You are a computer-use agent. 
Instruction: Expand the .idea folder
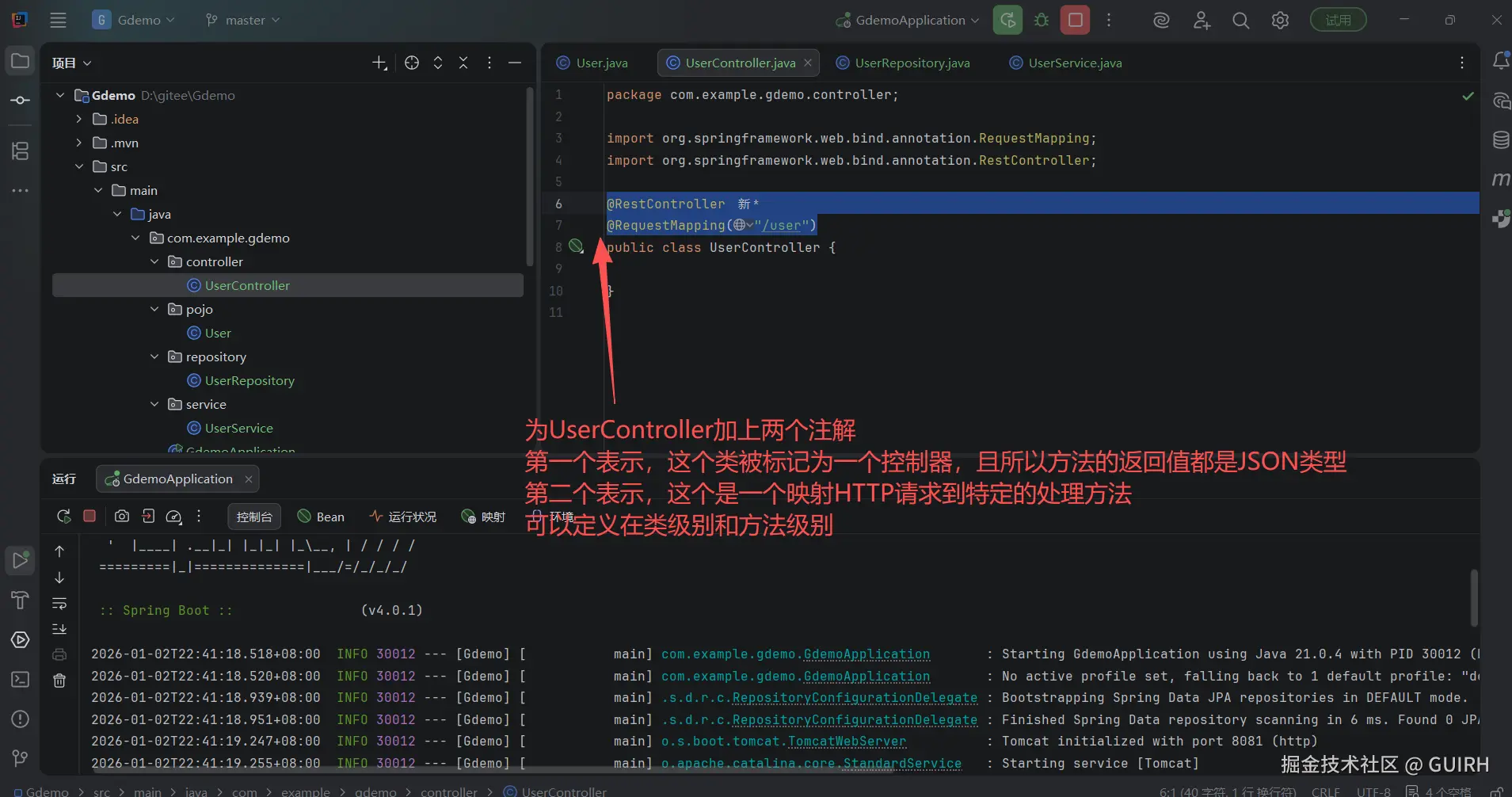coord(79,119)
